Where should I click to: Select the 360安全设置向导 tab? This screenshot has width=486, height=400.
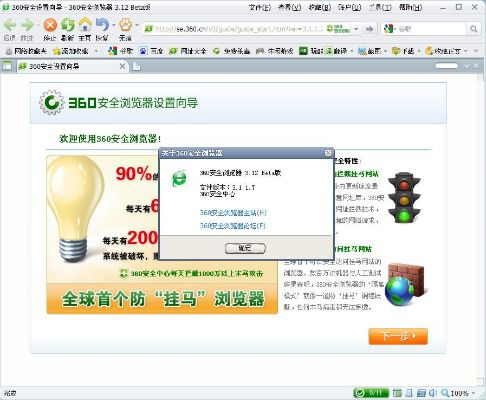click(72, 66)
